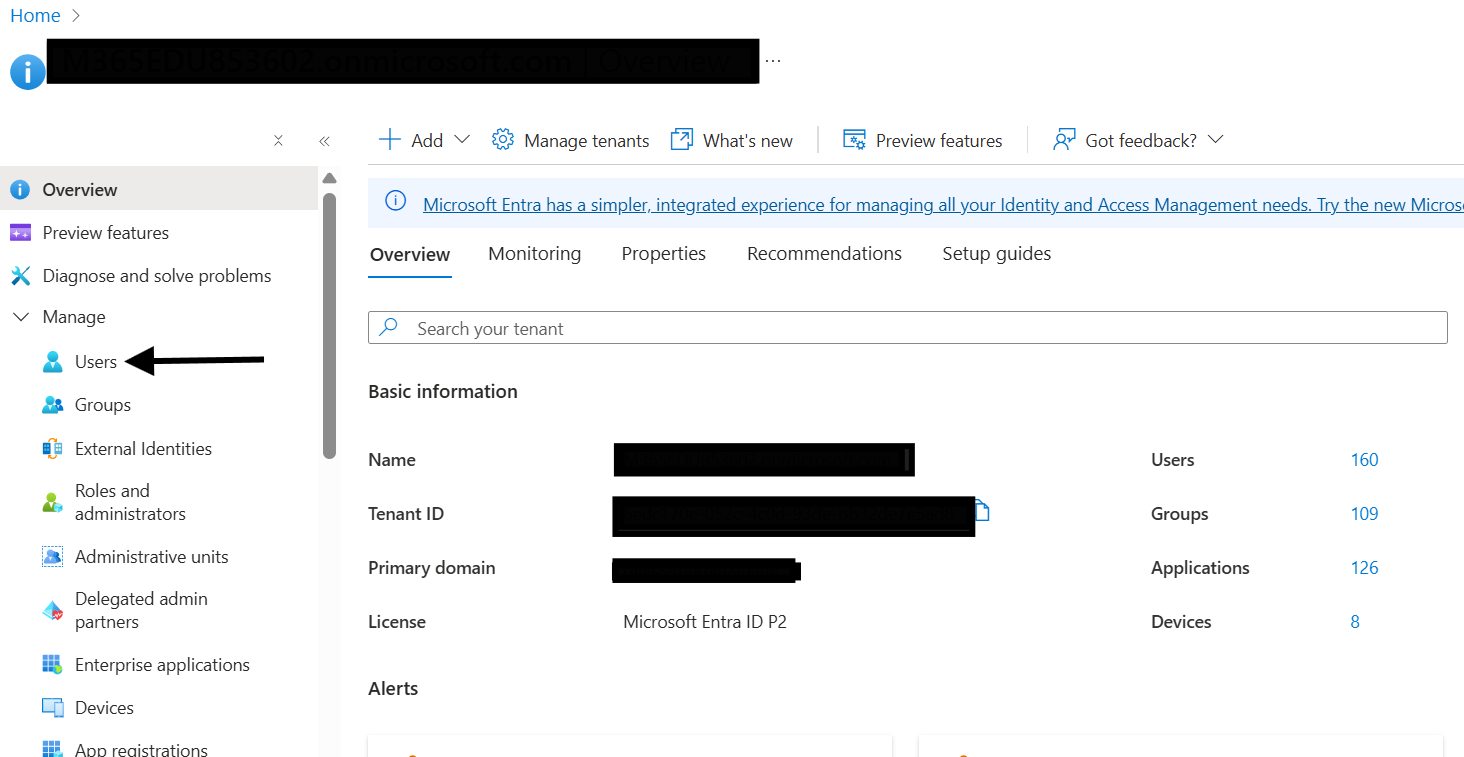The width and height of the screenshot is (1464, 757).
Task: Open Enterprise applications menu item
Action: pos(162,665)
